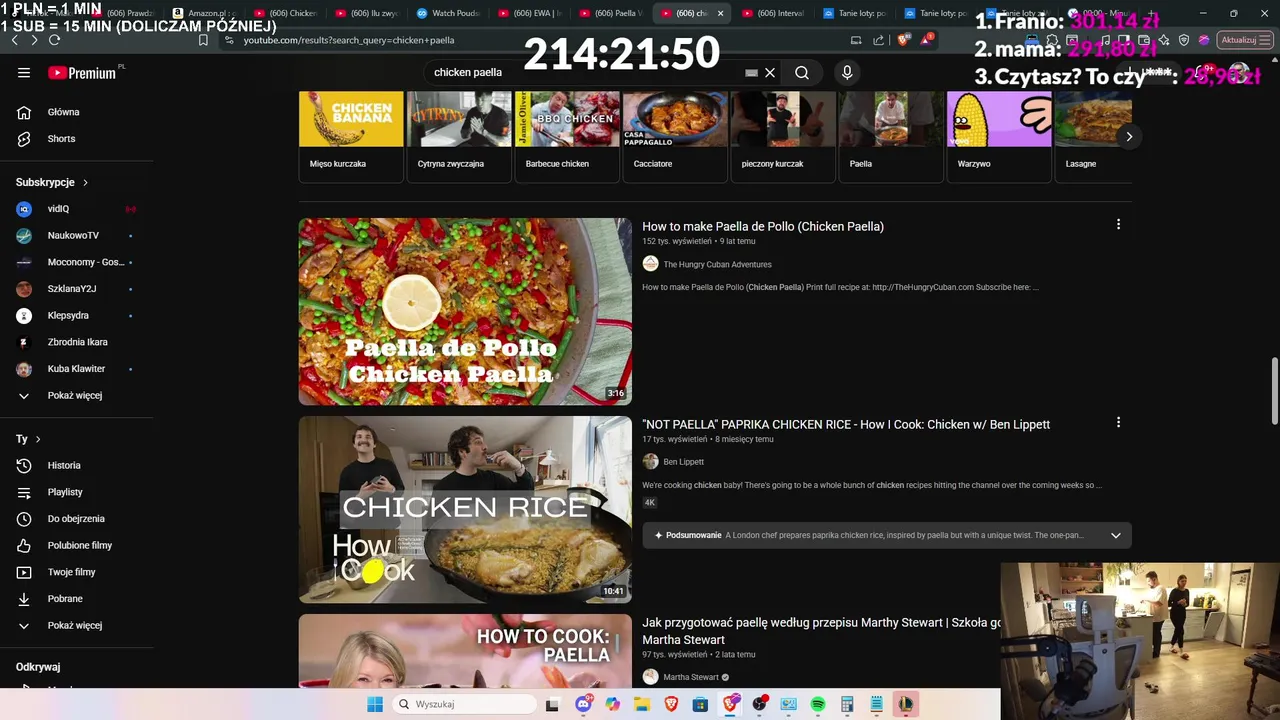Open 'How to make Paella de Pollo' title
The image size is (1280, 720).
(x=763, y=227)
